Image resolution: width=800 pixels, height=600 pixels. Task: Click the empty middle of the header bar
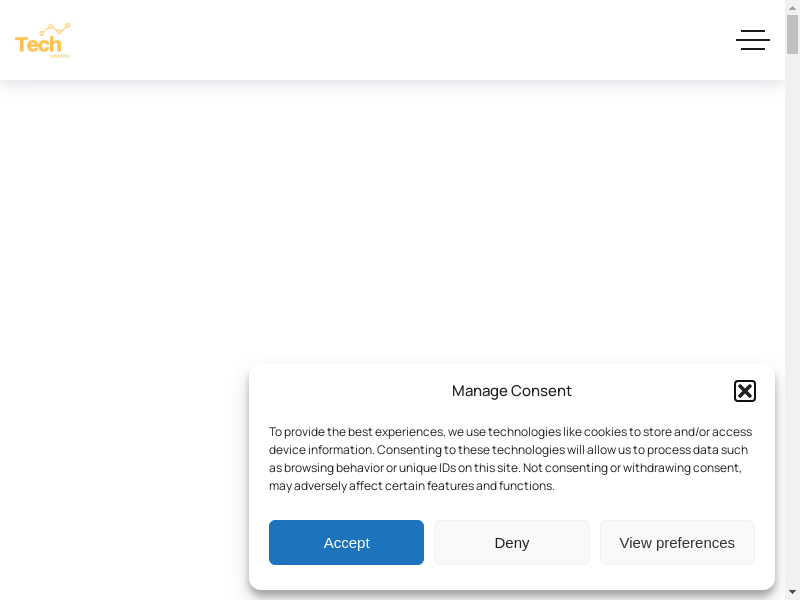tap(400, 40)
